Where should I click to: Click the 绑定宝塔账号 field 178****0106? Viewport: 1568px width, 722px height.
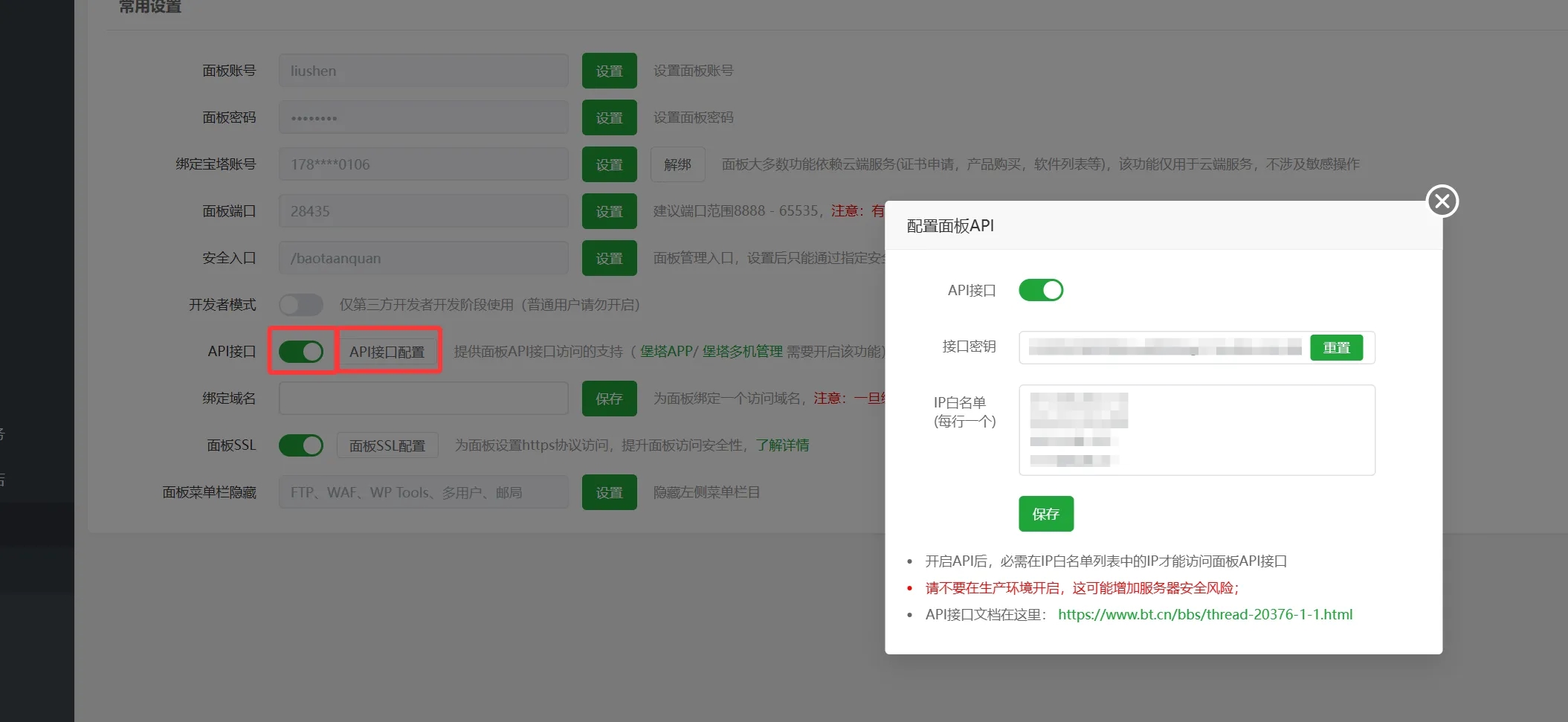(424, 164)
